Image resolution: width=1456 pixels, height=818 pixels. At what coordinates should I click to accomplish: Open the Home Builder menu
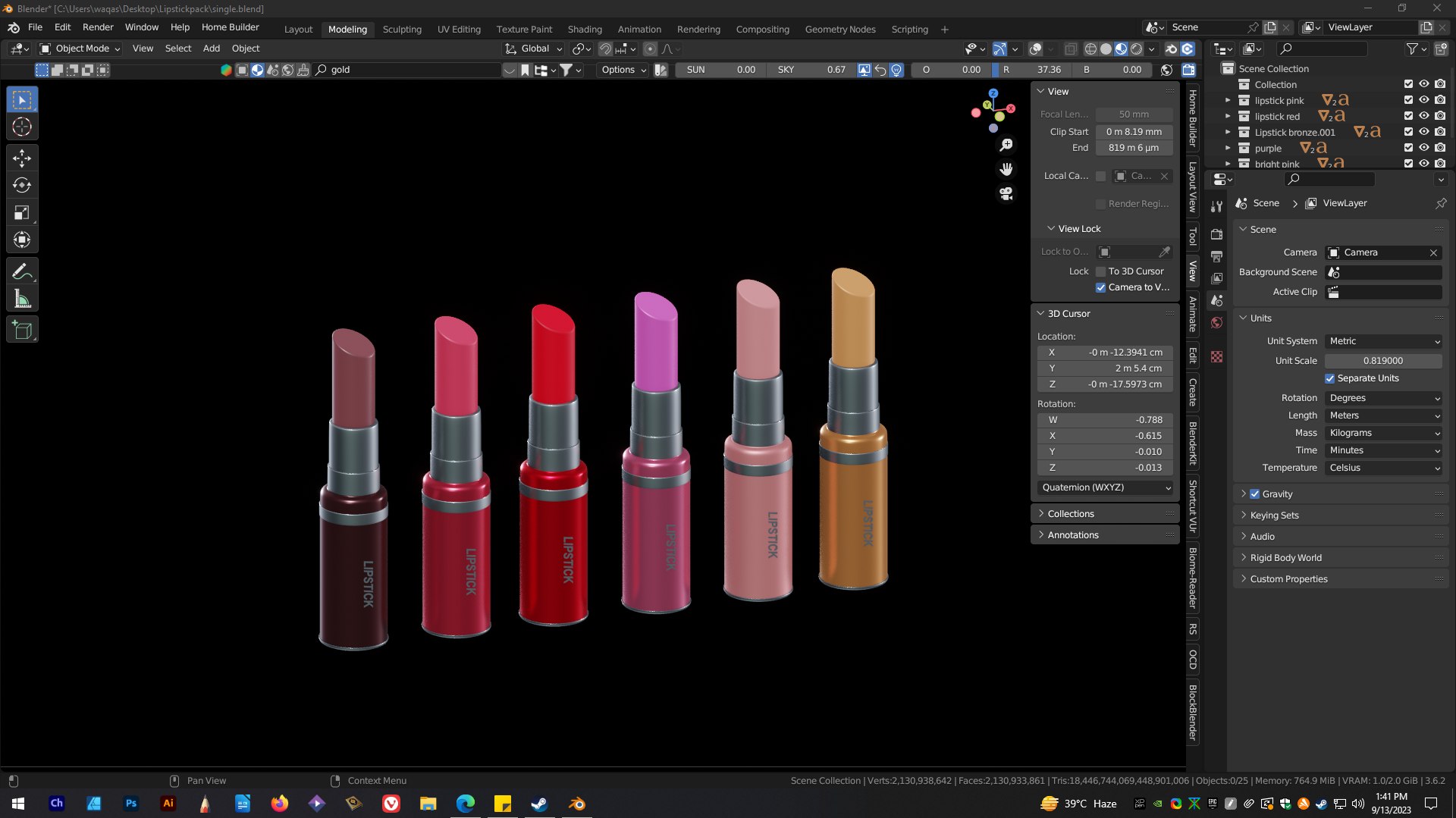pyautogui.click(x=230, y=27)
